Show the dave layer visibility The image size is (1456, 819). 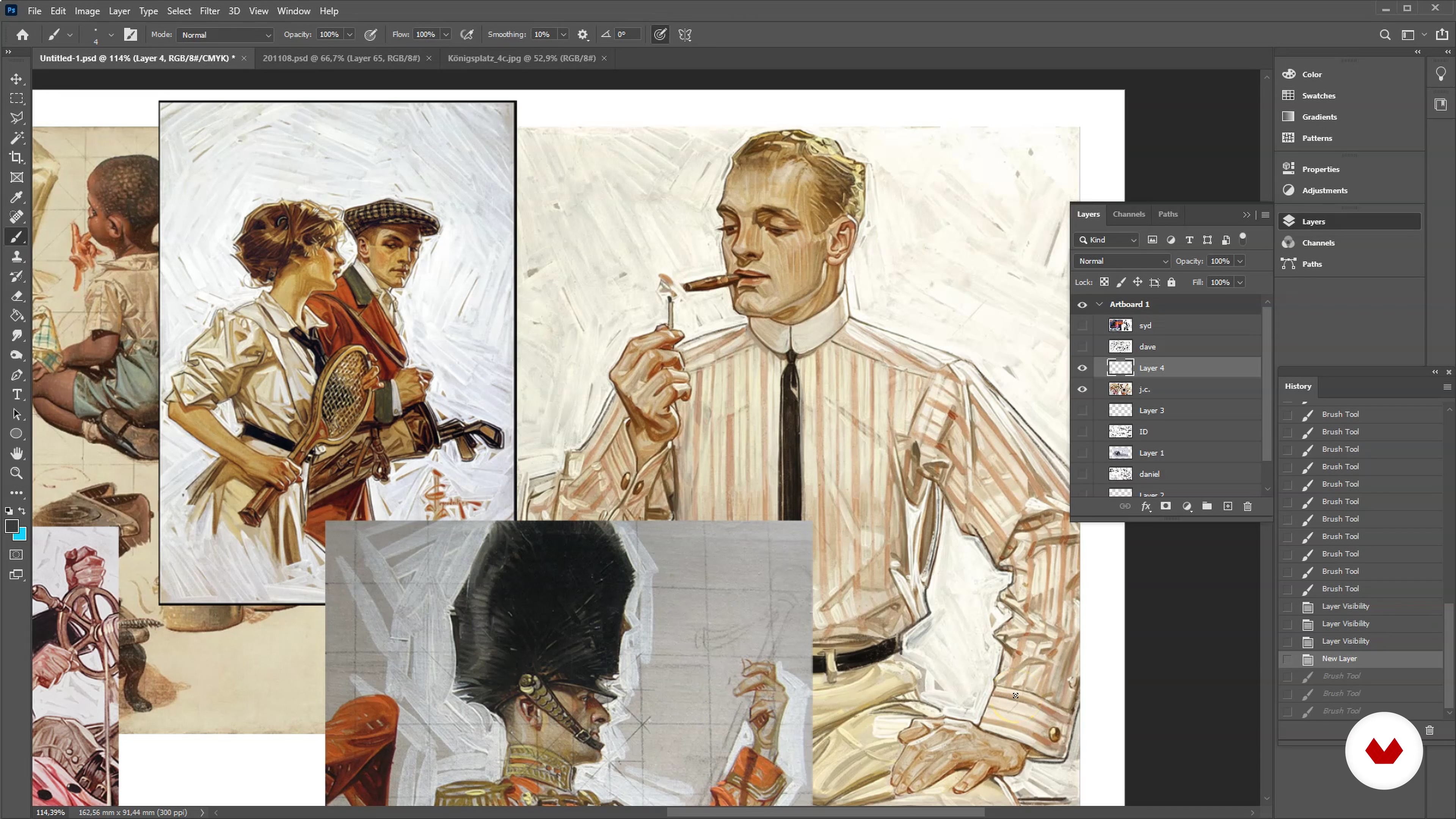pos(1082,347)
